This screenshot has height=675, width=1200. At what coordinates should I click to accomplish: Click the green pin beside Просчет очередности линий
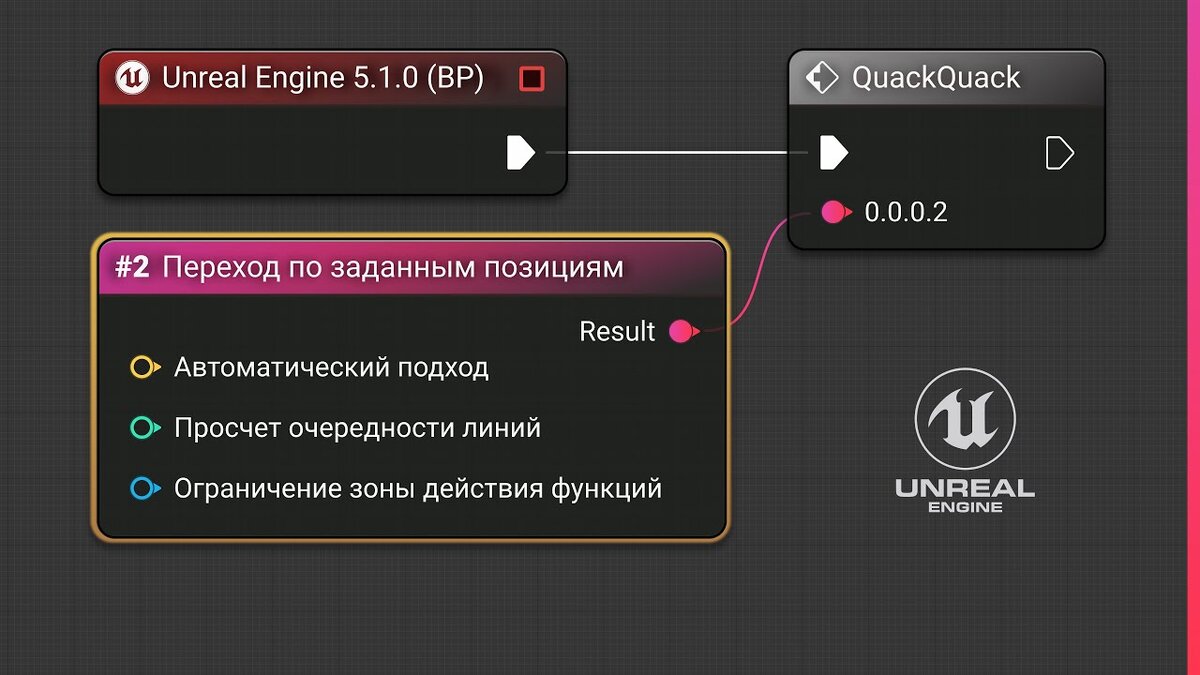click(x=145, y=428)
